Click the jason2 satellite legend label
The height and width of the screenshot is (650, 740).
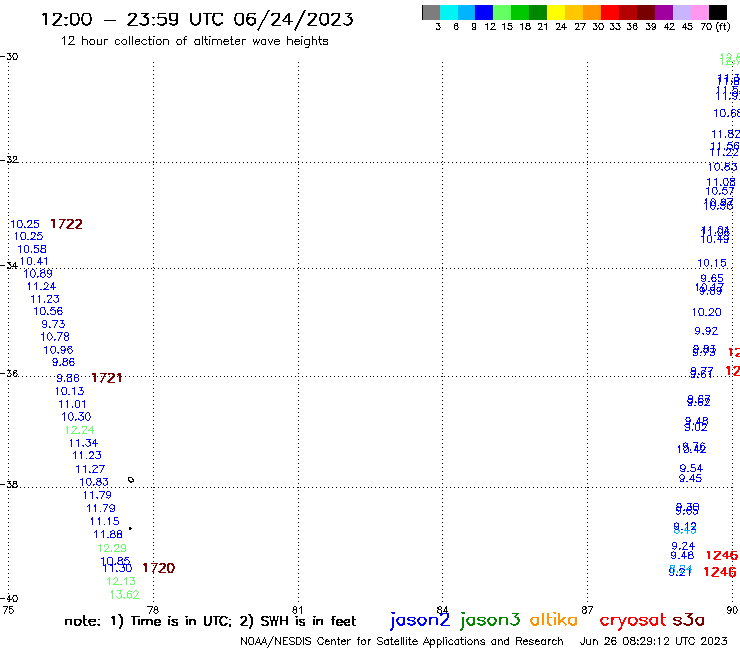420,620
